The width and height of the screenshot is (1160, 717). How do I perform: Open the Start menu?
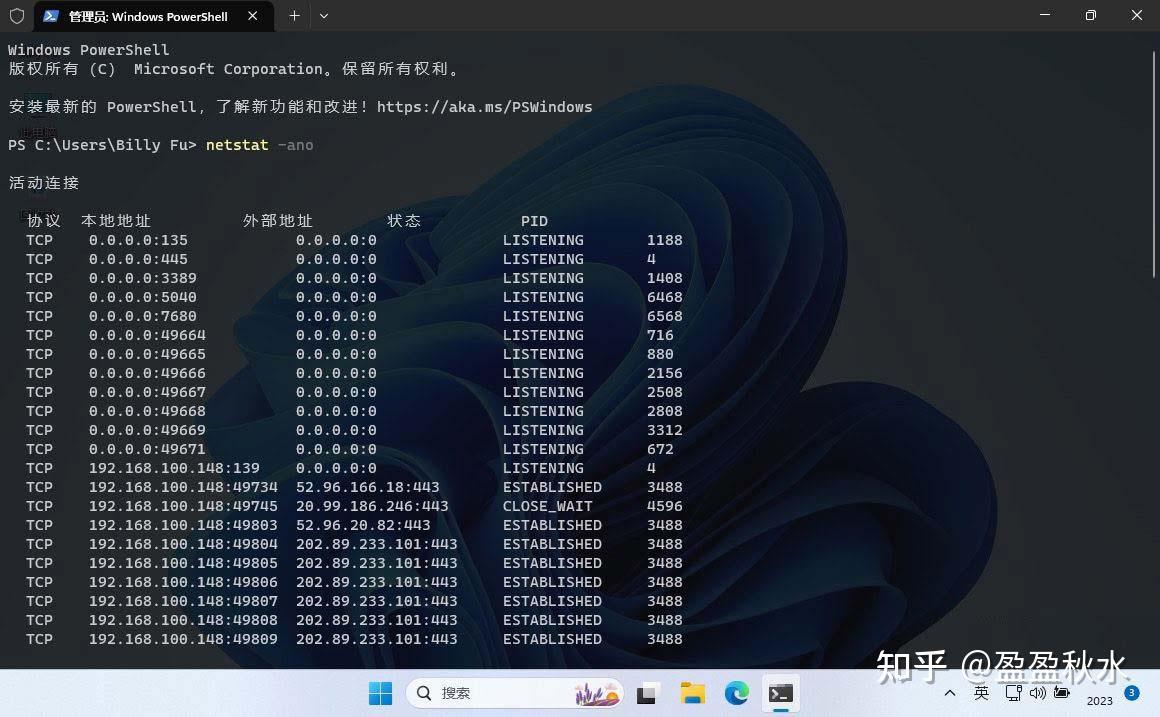point(380,692)
